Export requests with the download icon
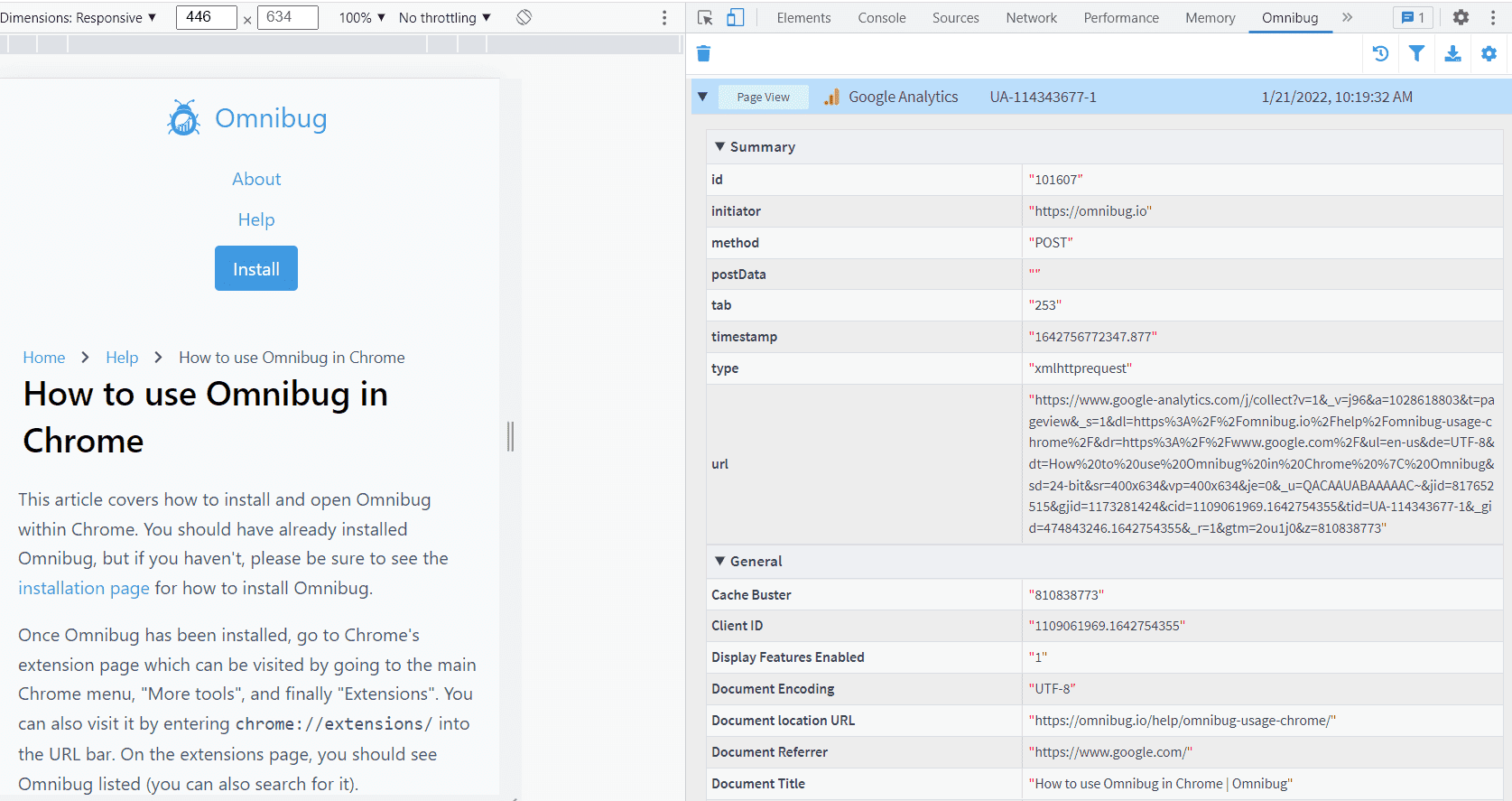 [x=1453, y=54]
